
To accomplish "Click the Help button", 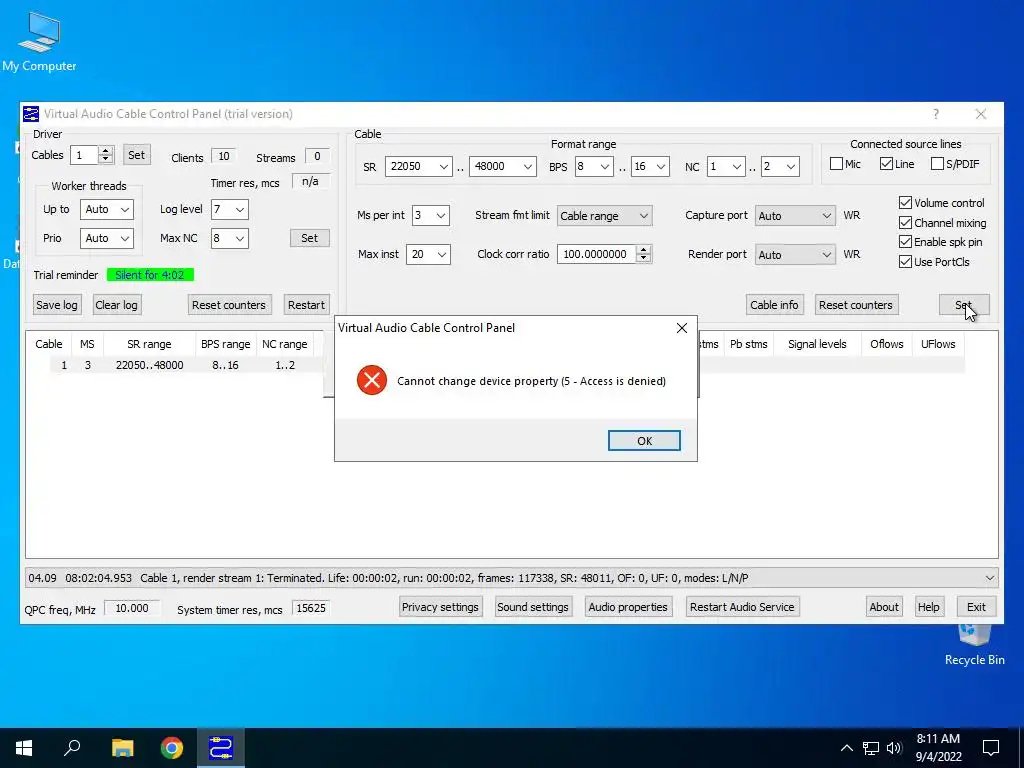I will [928, 607].
